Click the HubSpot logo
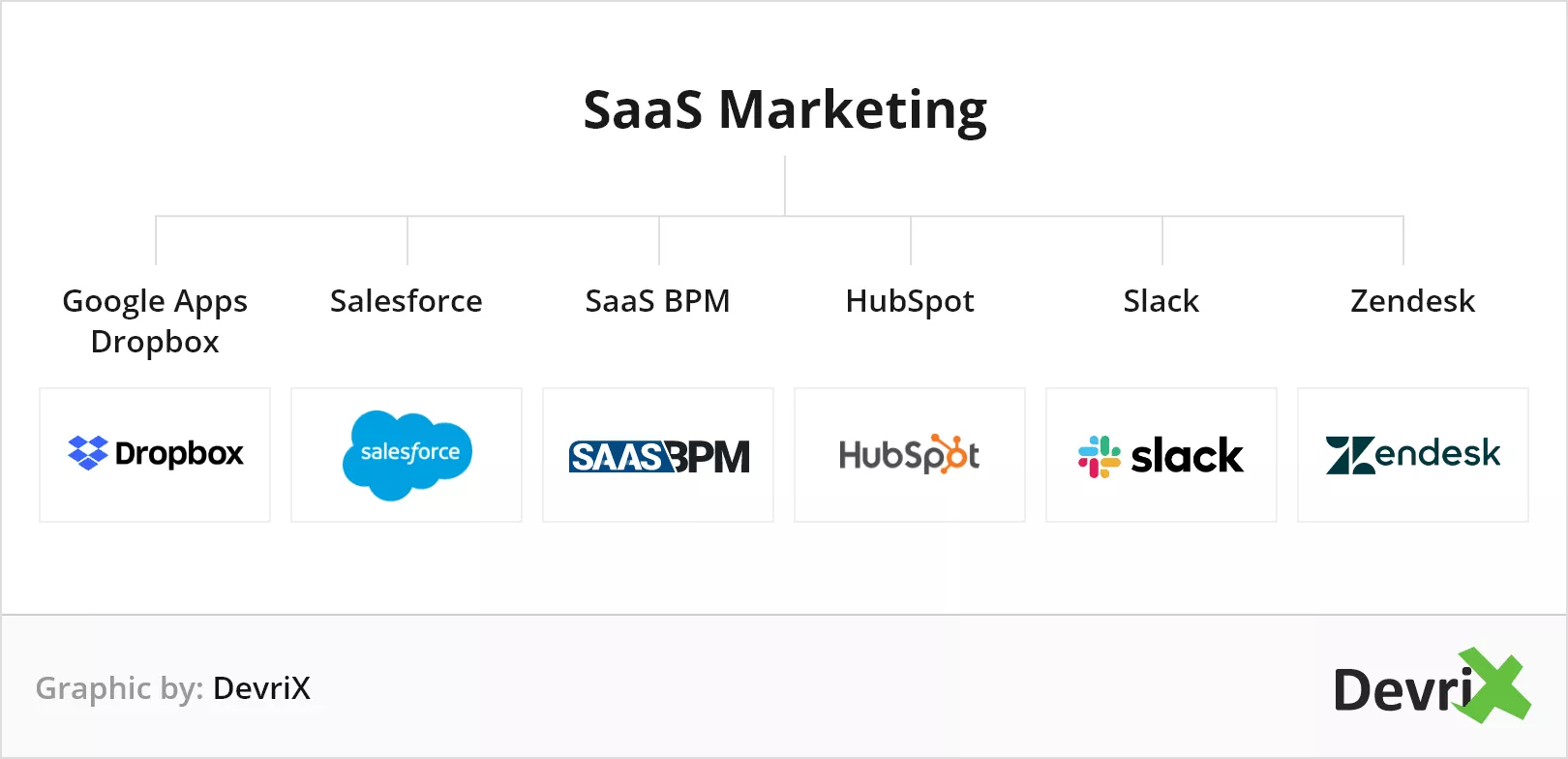1568x759 pixels. [909, 455]
